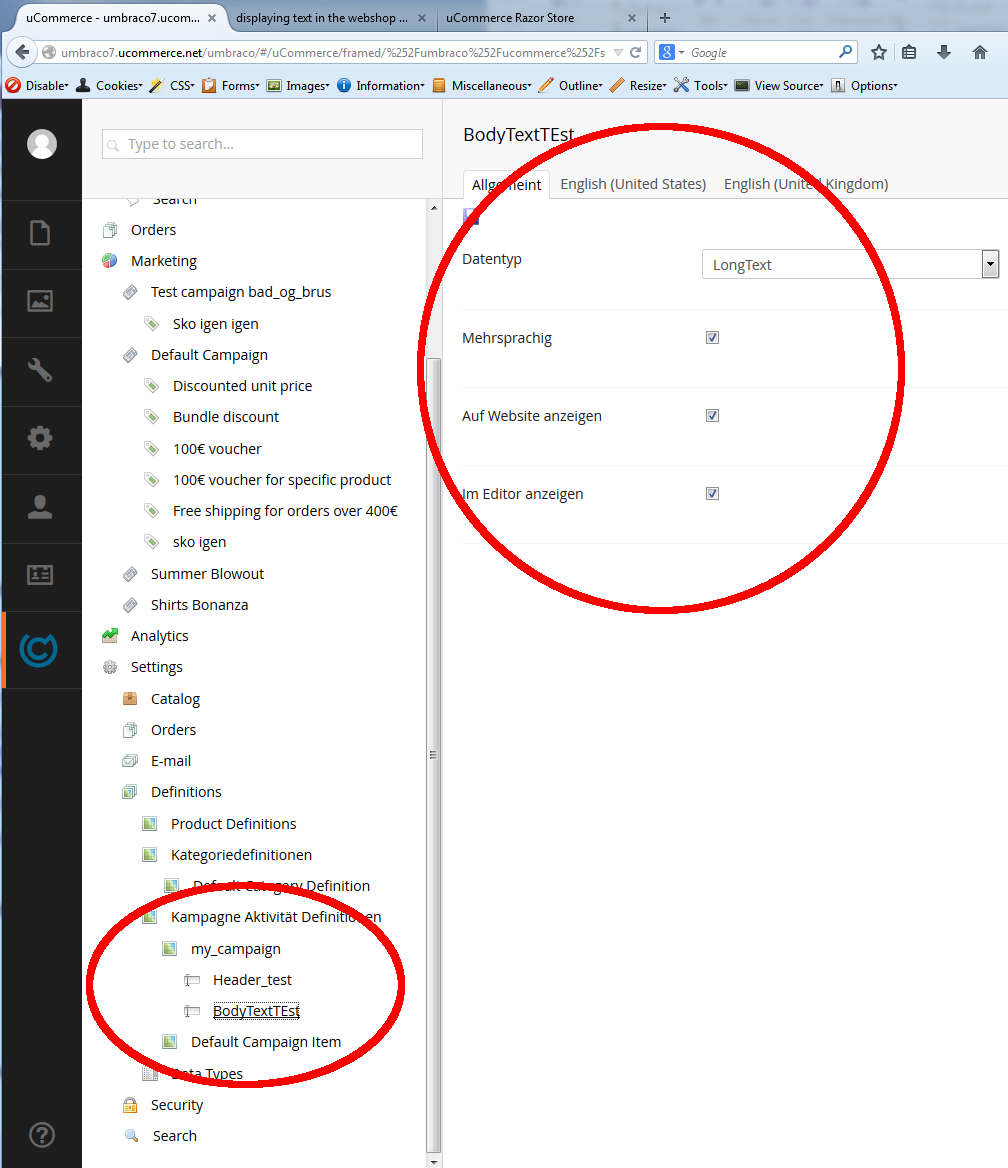Image resolution: width=1008 pixels, height=1168 pixels.
Task: Open the CSS toolbar menu
Action: (x=172, y=86)
